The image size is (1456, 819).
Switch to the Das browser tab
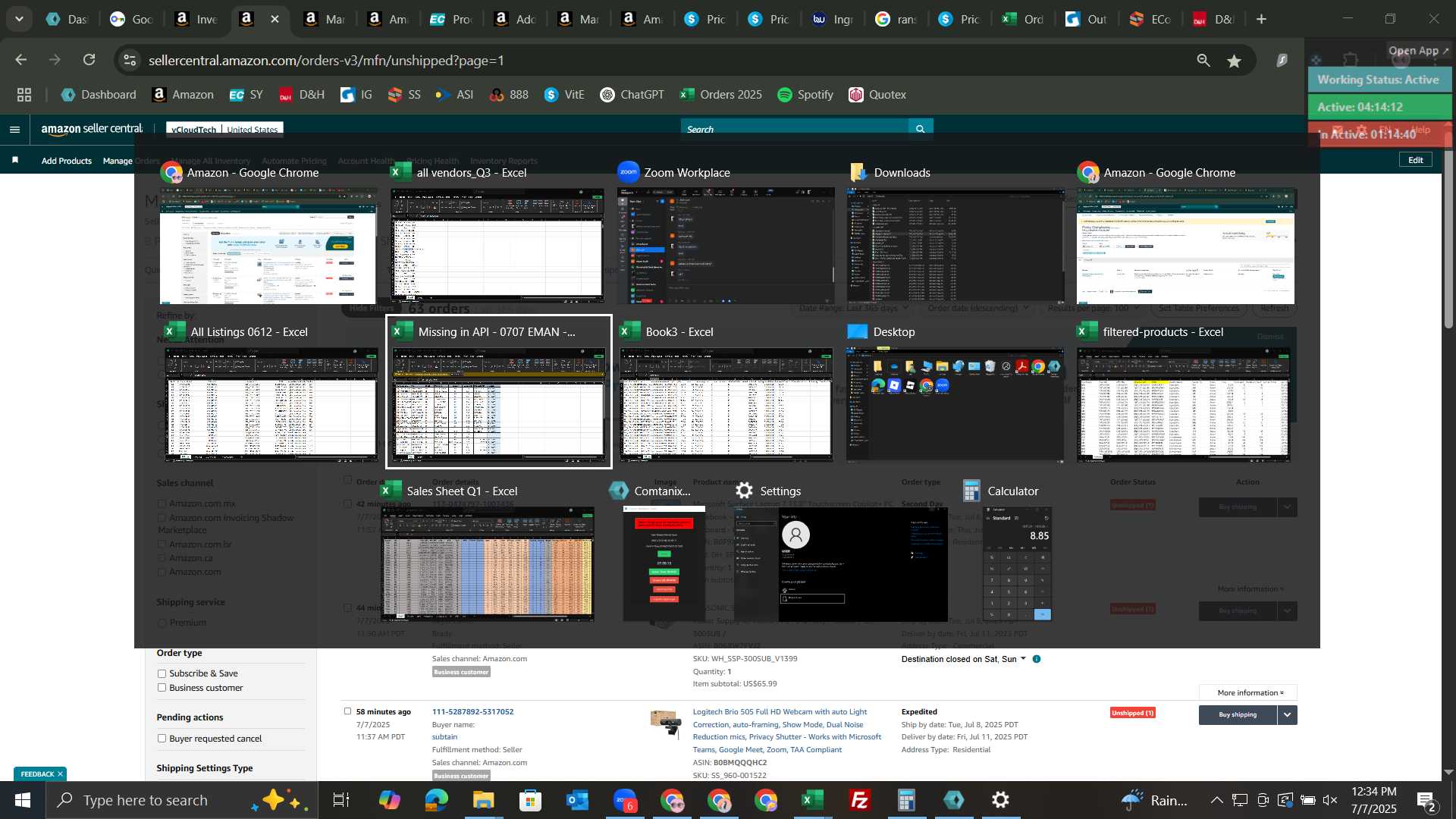tap(67, 19)
